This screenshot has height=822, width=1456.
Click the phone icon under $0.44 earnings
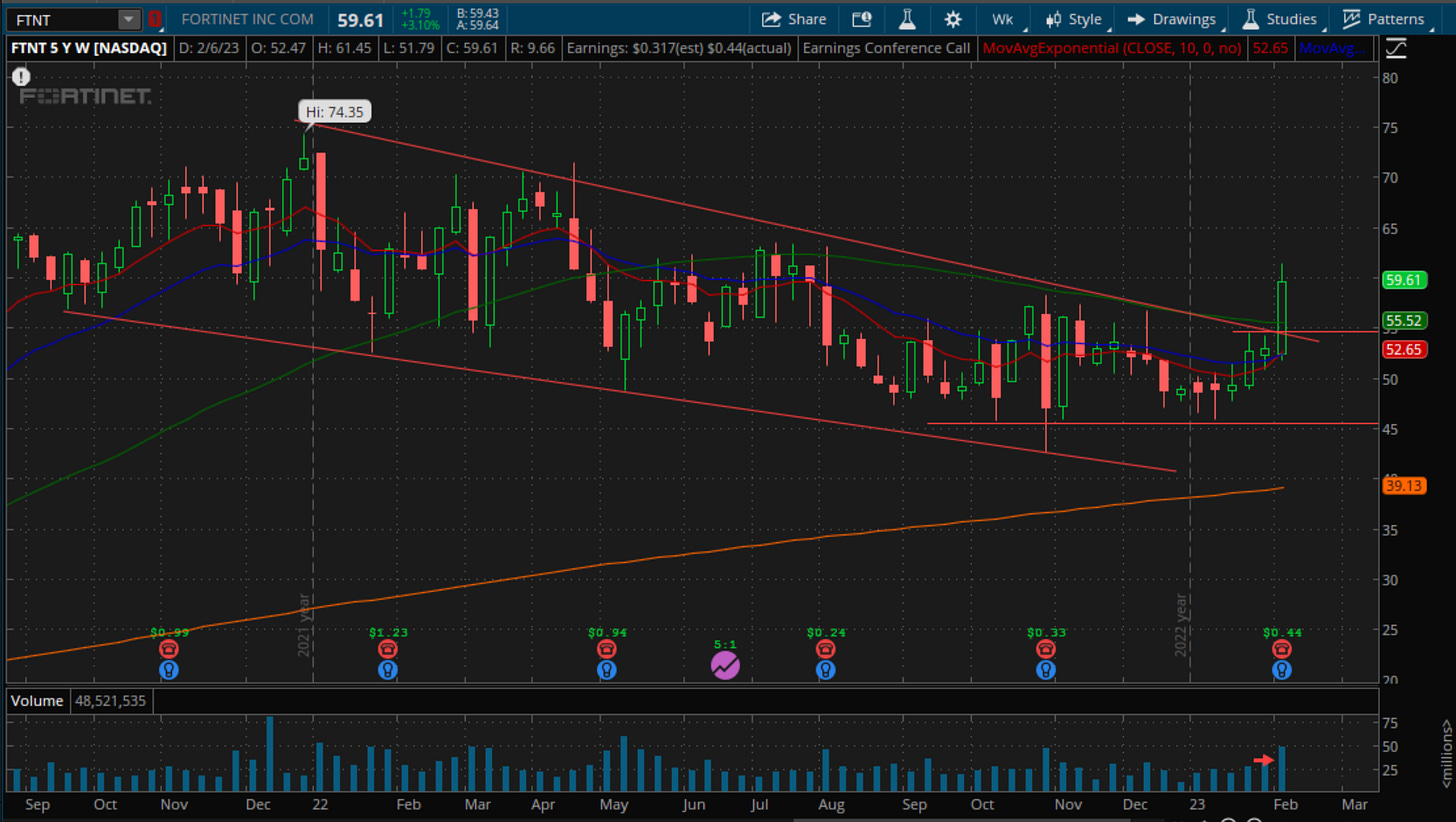pos(1282,648)
